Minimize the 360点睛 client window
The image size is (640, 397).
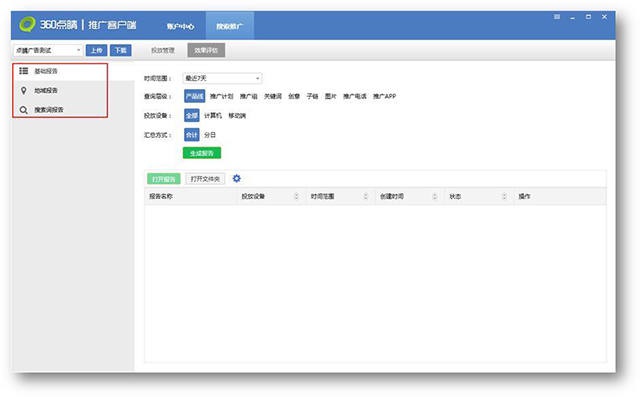point(573,17)
